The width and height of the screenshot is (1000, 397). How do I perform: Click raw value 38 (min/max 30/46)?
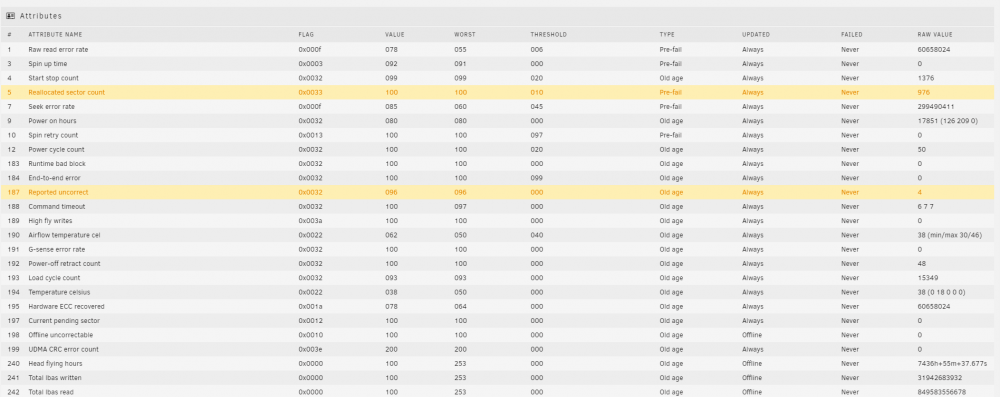949,235
